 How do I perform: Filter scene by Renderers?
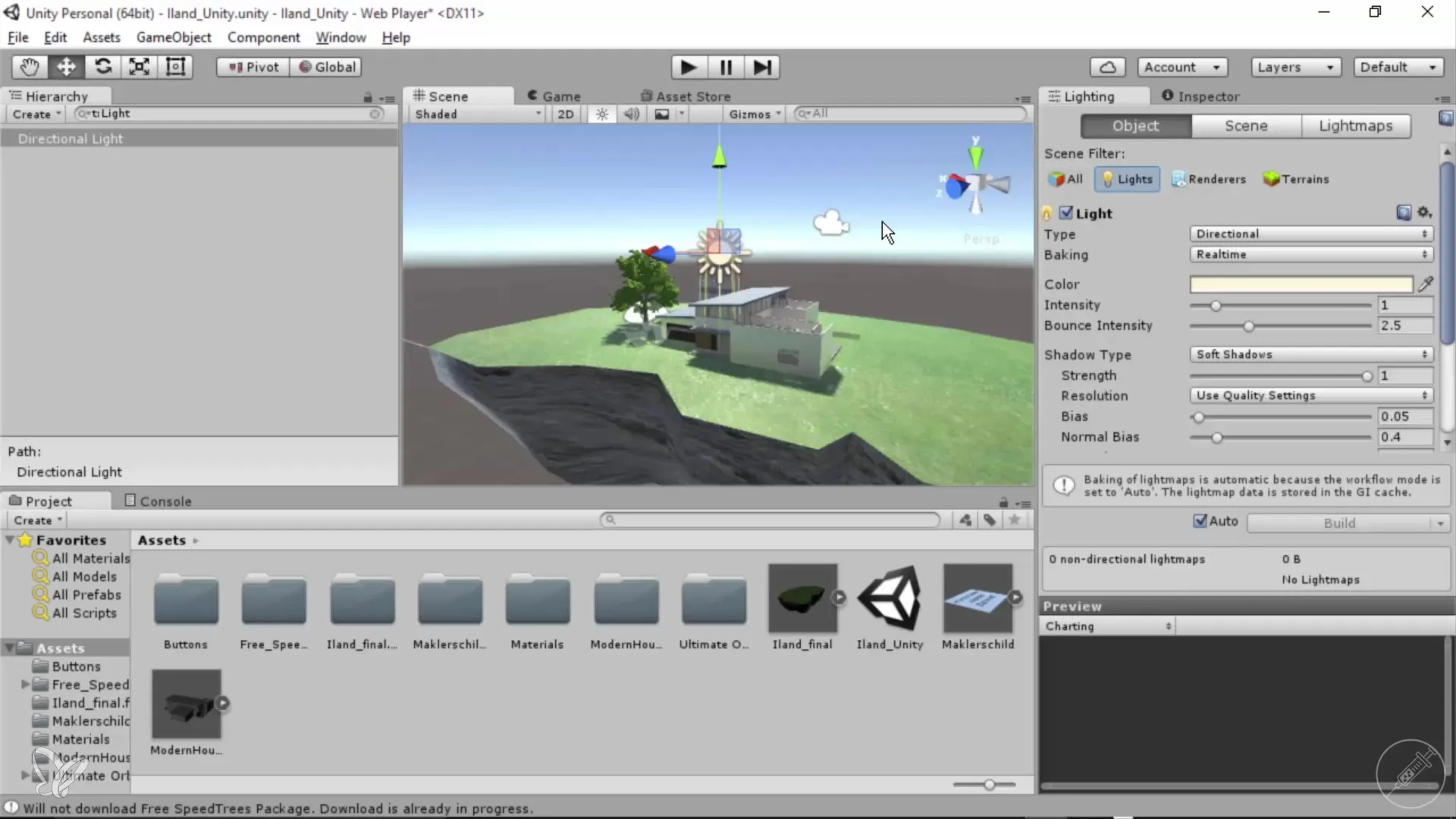1209,179
